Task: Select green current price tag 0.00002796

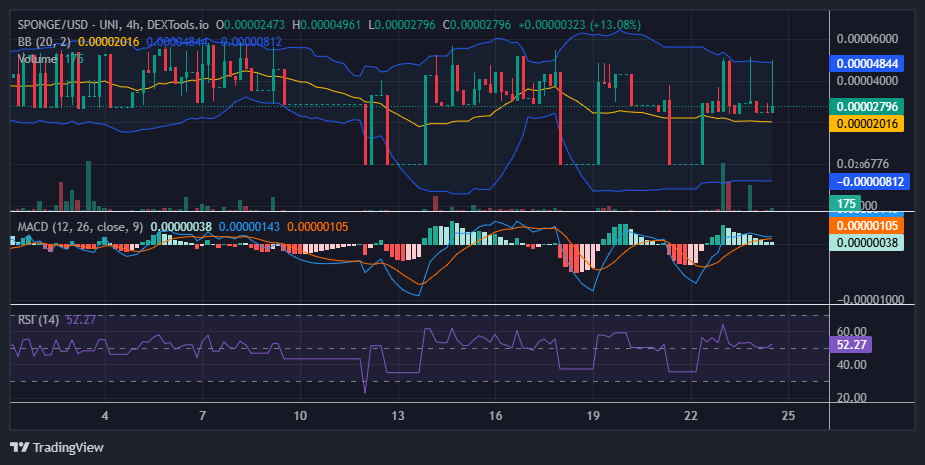Action: pos(866,107)
